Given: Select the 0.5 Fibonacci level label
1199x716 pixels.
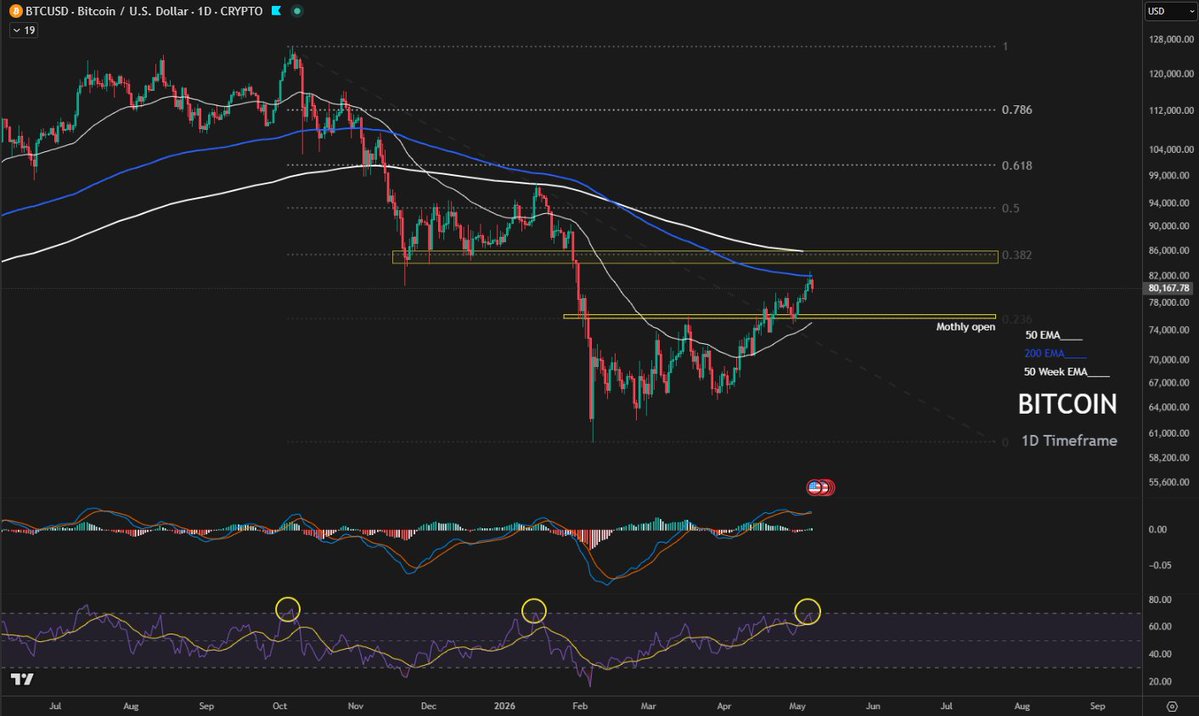Looking at the screenshot, I should tap(1011, 208).
